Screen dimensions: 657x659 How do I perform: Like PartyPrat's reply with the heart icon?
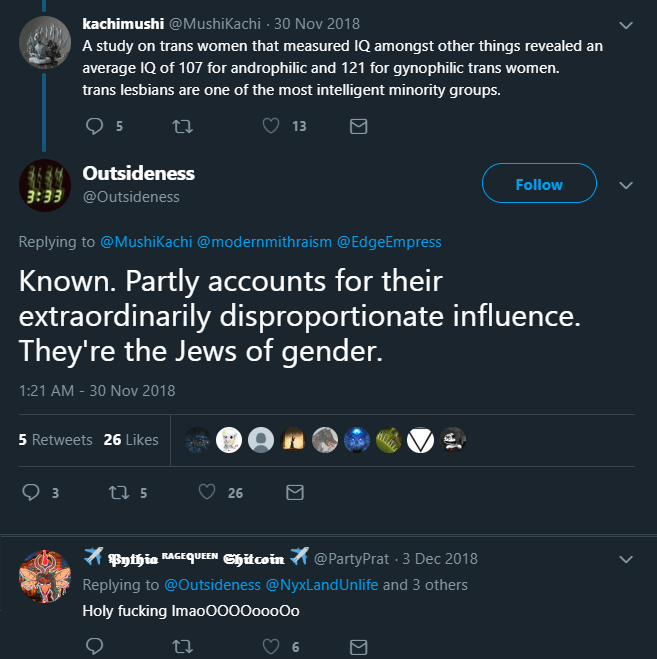tap(271, 647)
